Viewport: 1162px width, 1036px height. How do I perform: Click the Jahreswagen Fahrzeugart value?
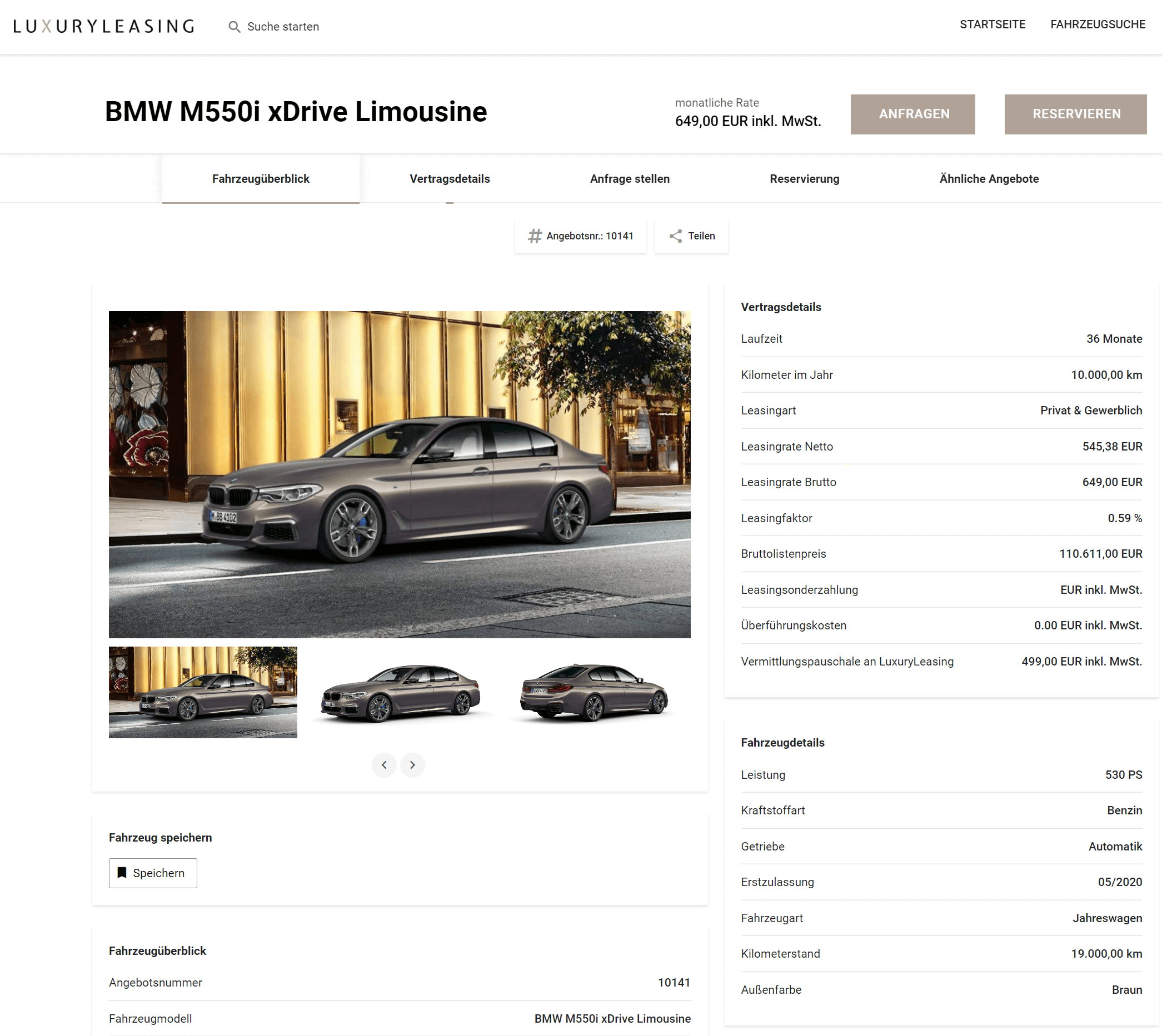click(x=1108, y=918)
